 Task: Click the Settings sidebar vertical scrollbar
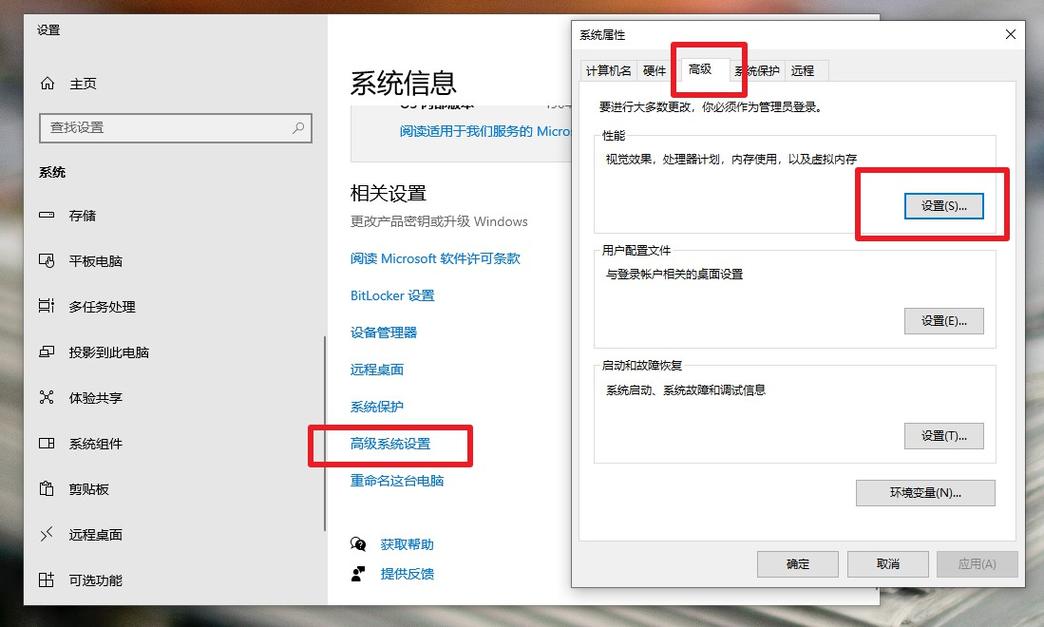point(324,433)
